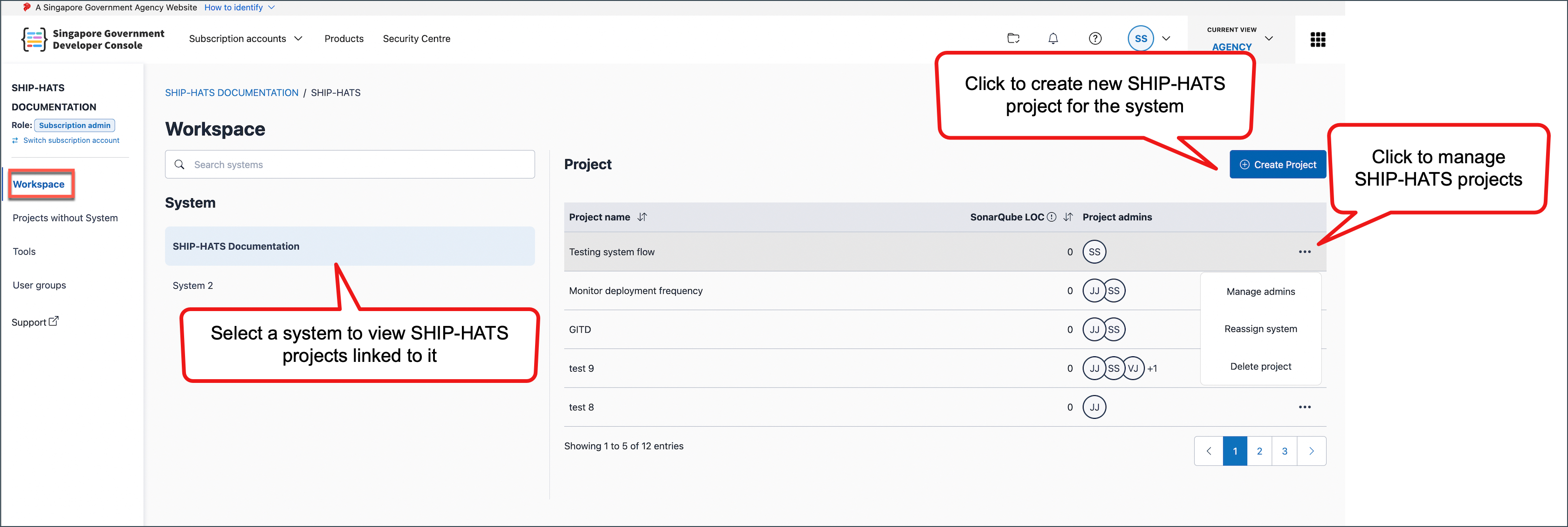
Task: Expand the user avatar chevron
Action: (x=1166, y=38)
